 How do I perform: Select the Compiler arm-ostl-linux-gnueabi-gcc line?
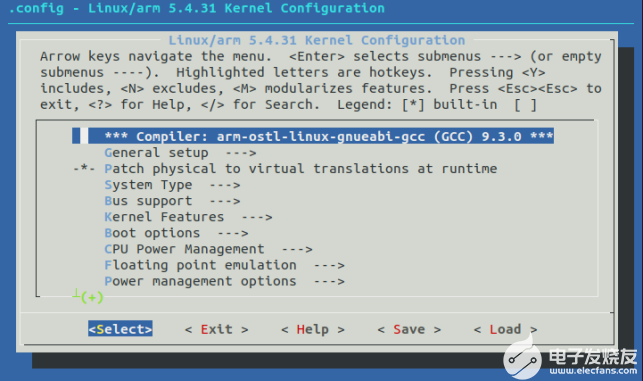click(x=313, y=136)
